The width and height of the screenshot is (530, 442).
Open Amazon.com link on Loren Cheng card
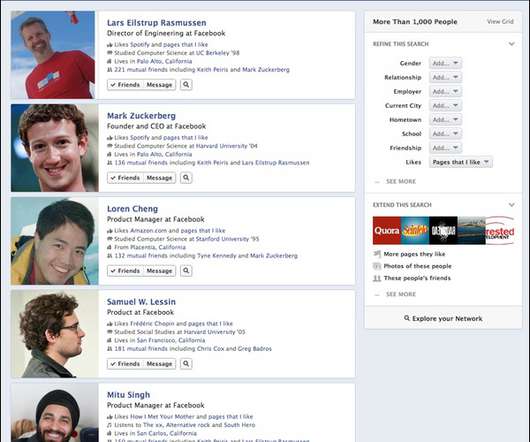[x=148, y=230]
